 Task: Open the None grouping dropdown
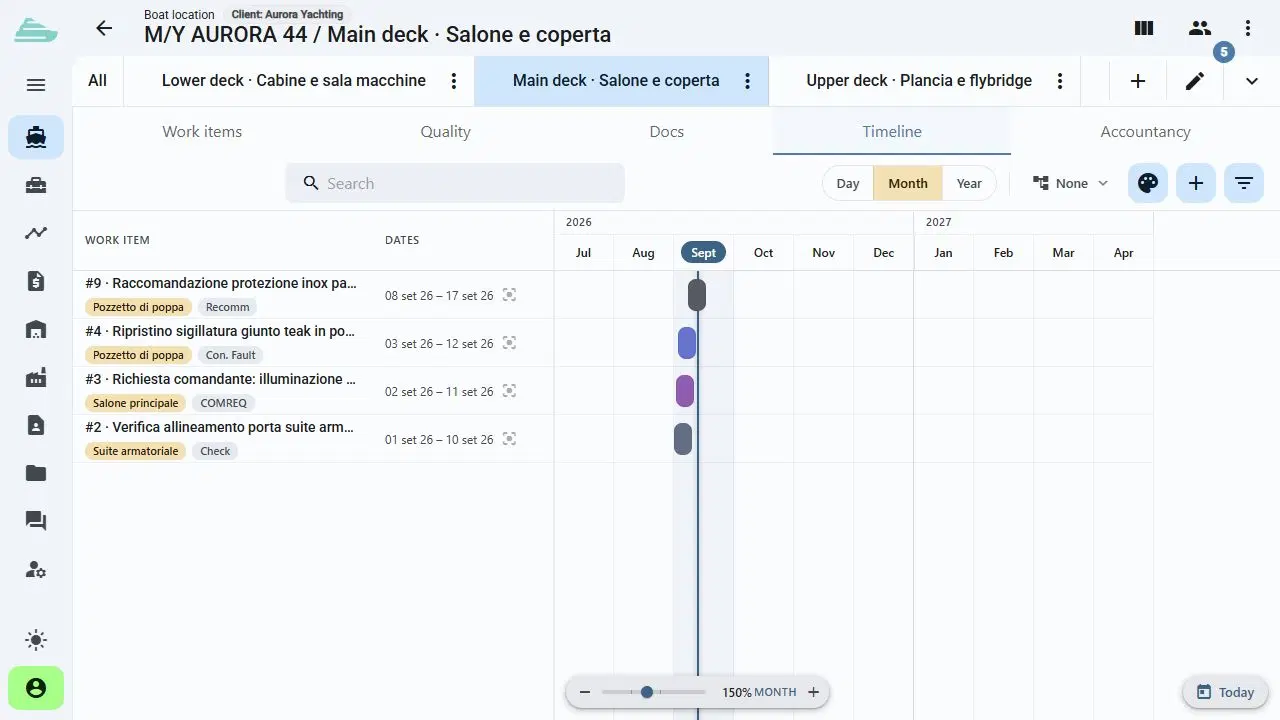tap(1071, 183)
